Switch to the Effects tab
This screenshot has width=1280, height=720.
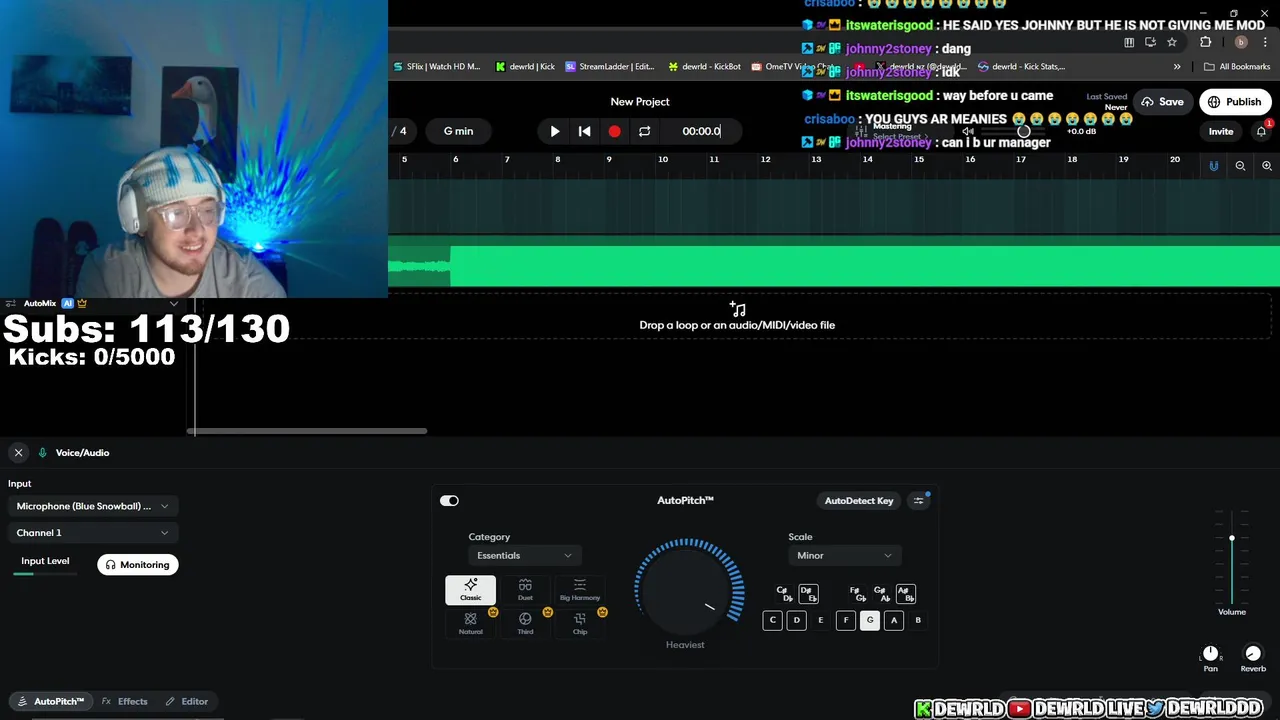pyautogui.click(x=125, y=701)
